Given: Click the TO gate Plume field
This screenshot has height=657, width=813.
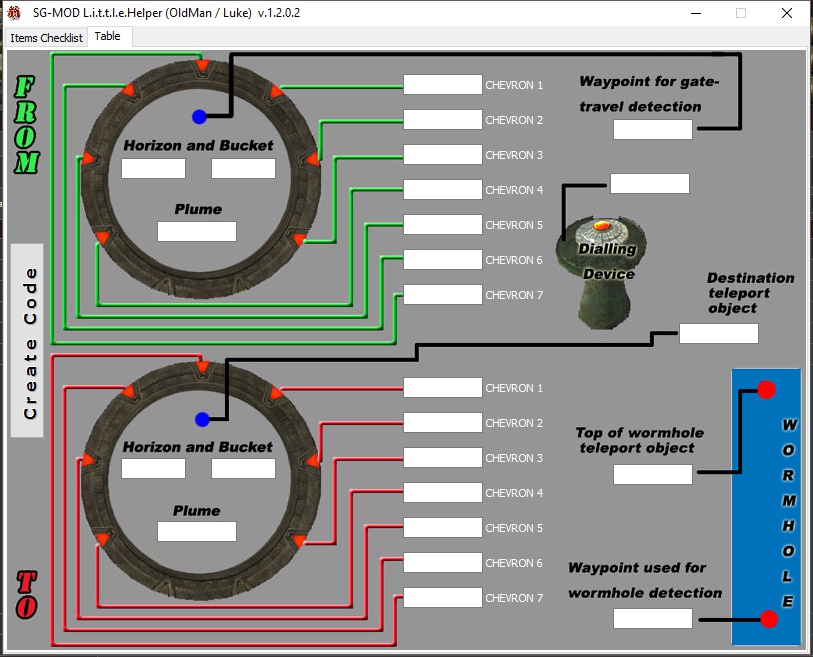Looking at the screenshot, I should (197, 532).
